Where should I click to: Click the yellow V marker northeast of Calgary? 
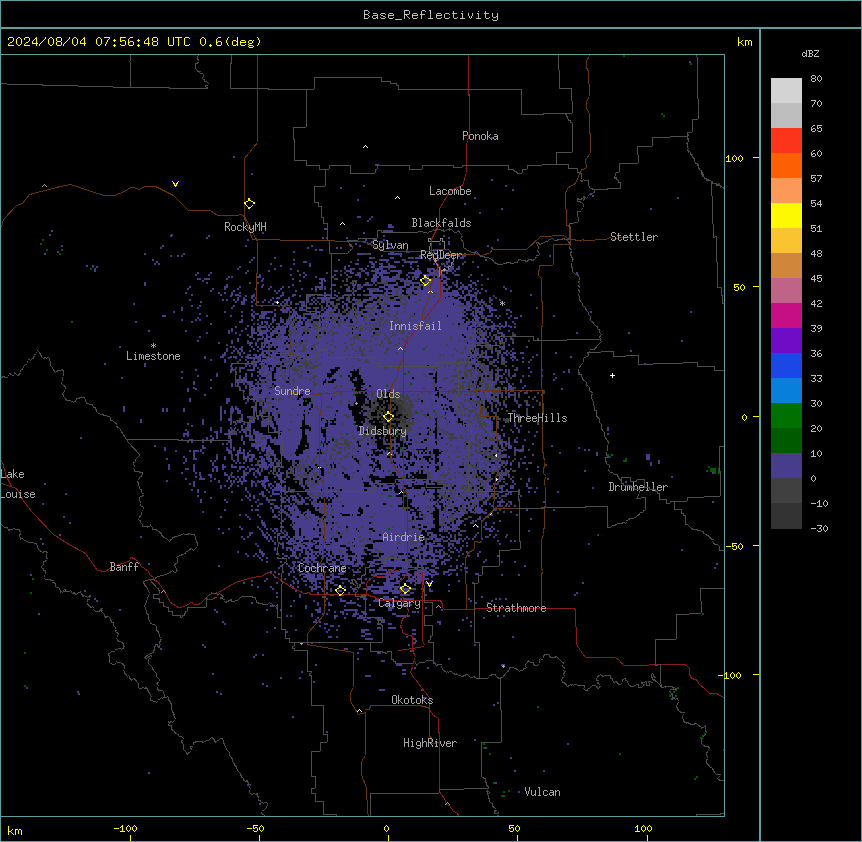coord(429,584)
